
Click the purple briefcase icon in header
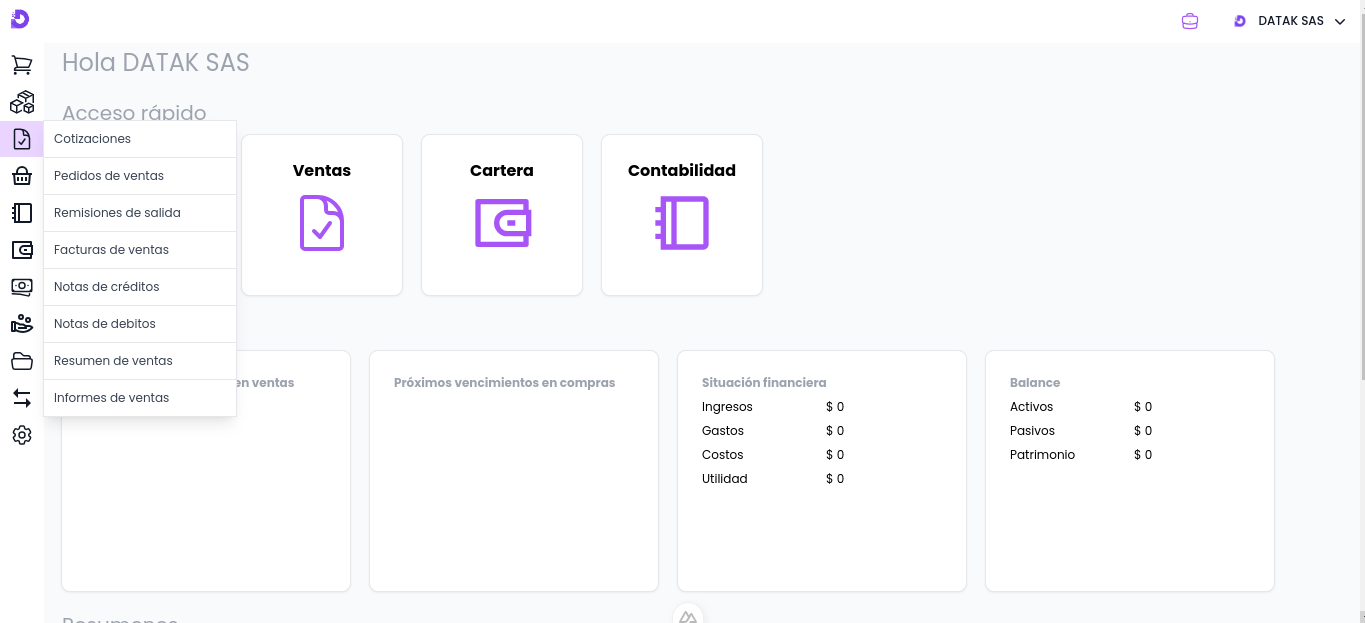1190,21
